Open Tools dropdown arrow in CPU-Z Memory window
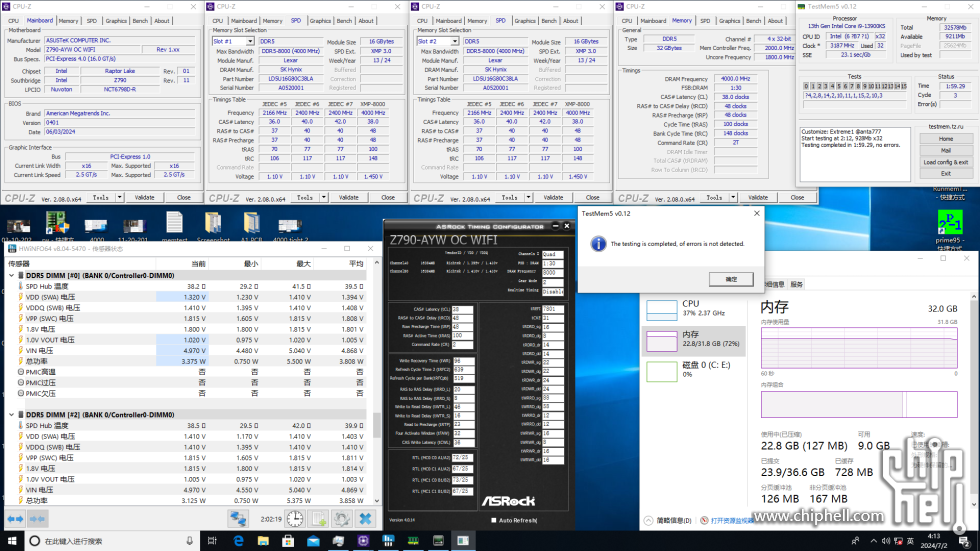Image resolution: width=980 pixels, height=551 pixels. (733, 197)
